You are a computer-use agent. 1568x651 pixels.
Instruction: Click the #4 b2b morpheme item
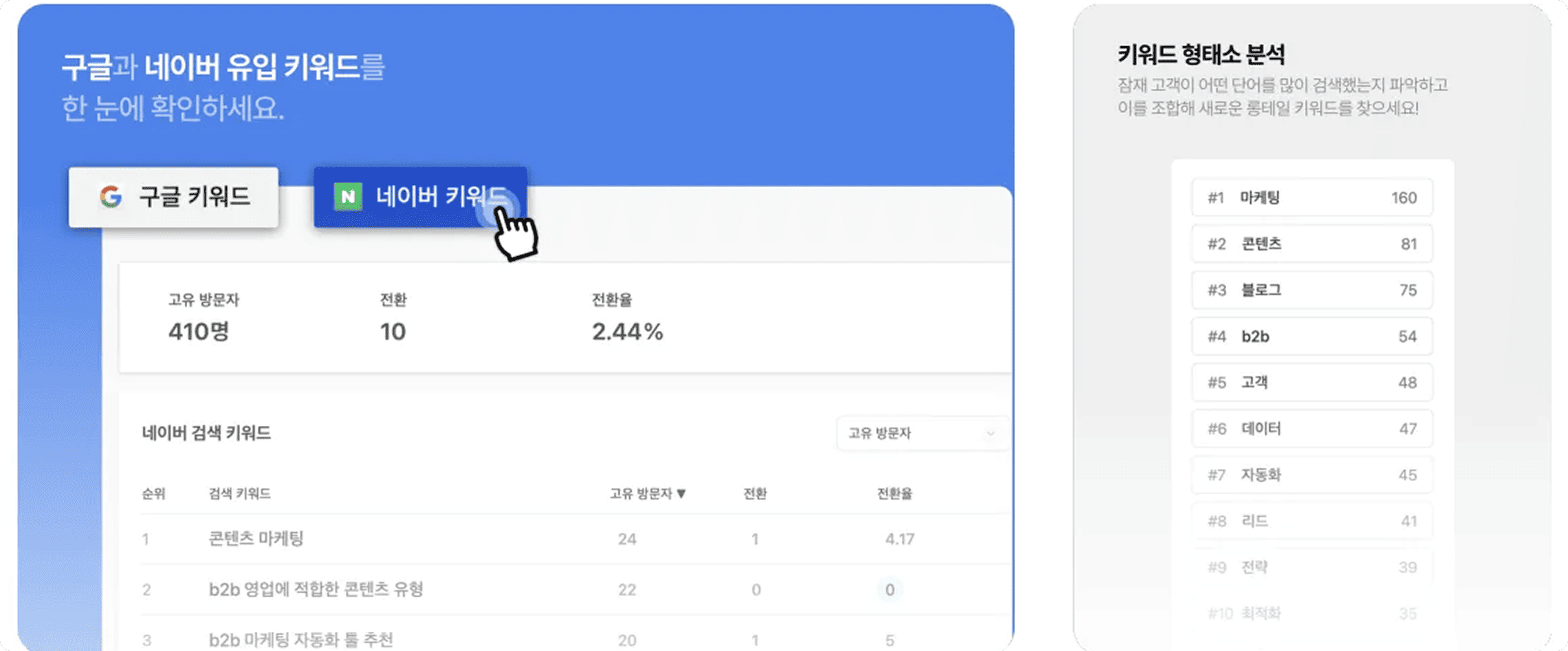[x=1312, y=336]
